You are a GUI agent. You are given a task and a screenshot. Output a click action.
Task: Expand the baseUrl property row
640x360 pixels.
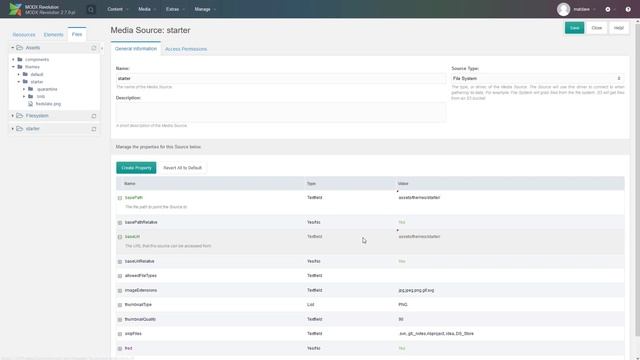click(x=120, y=237)
